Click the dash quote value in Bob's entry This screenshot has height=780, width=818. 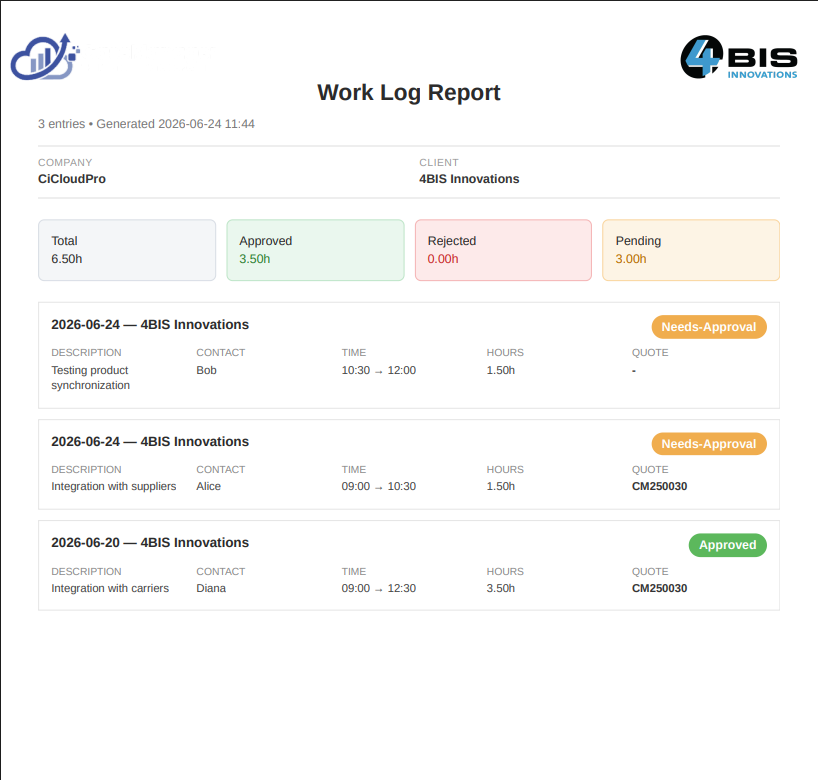tap(634, 370)
